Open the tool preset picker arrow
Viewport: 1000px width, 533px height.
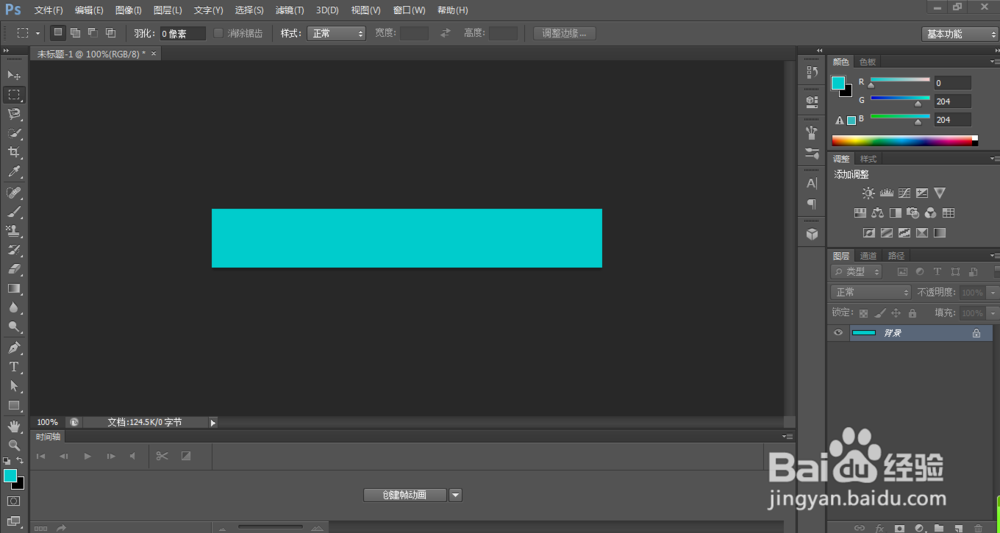pos(38,33)
